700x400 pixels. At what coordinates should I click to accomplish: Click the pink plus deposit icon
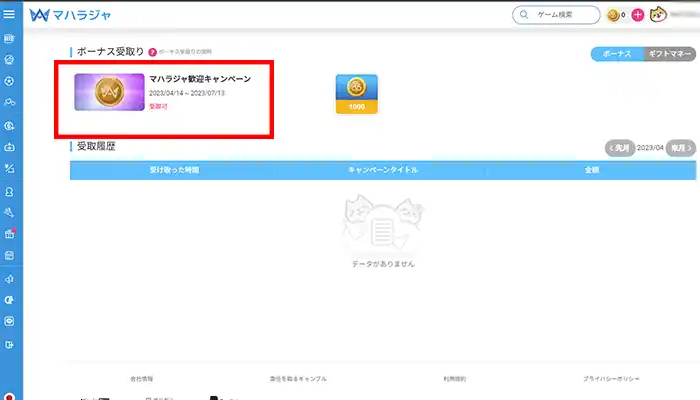click(638, 16)
